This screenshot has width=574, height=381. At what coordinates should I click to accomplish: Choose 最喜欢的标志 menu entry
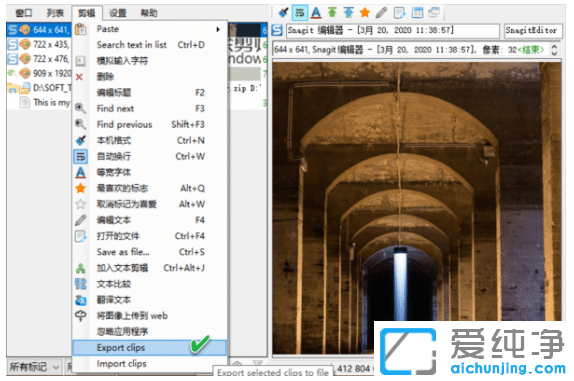tap(150, 188)
